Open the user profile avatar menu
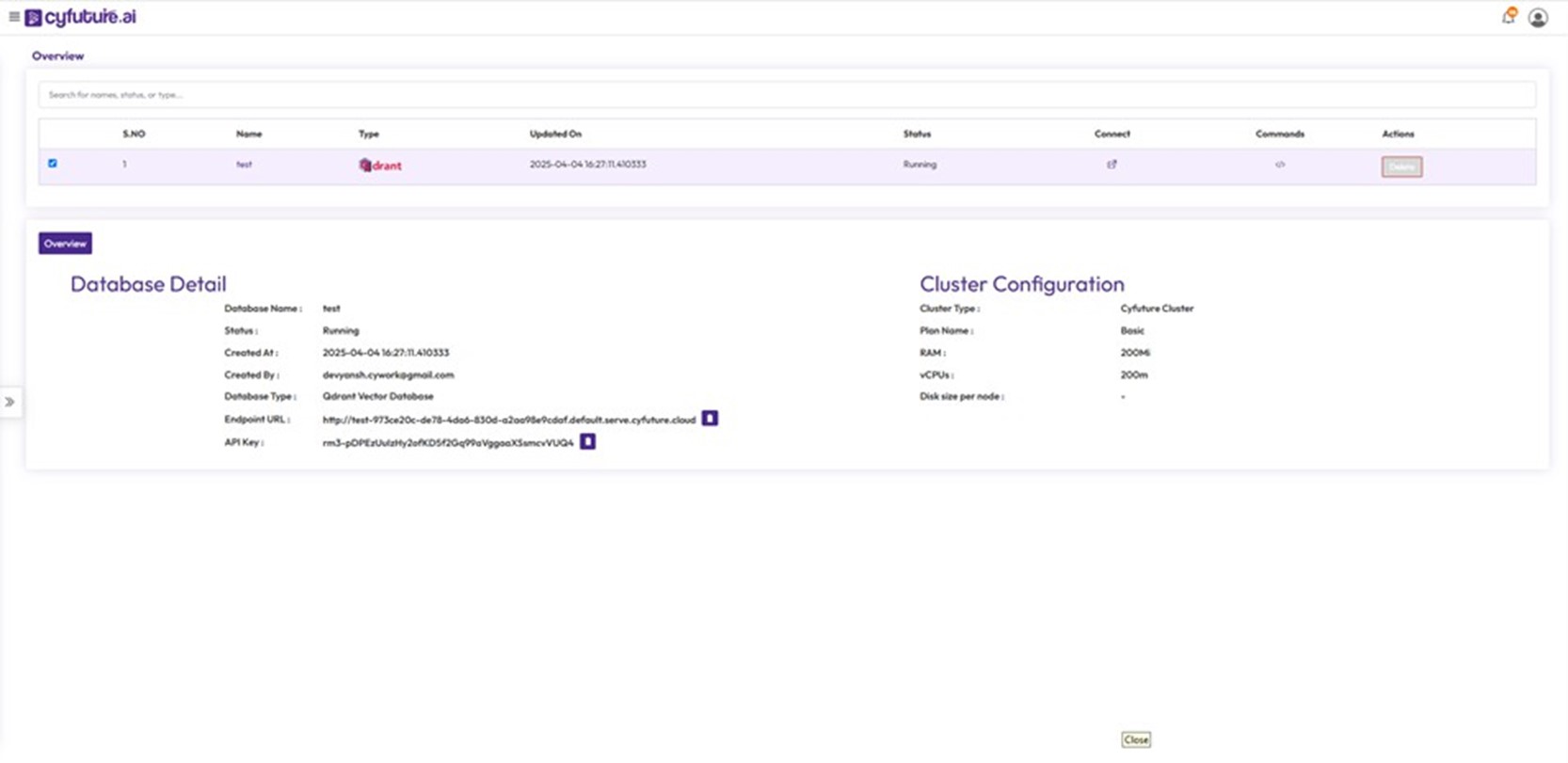The image size is (1568, 763). tap(1538, 18)
